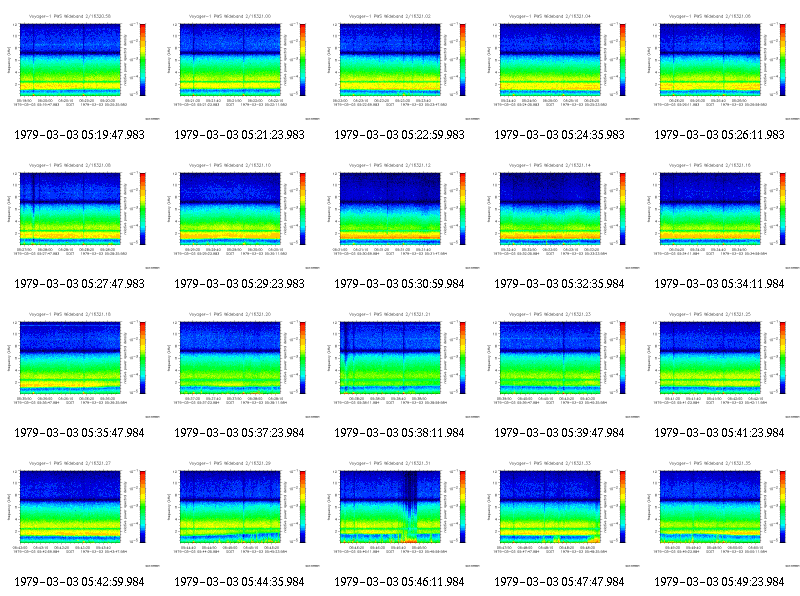Click the caption 1979-03-03 05:37:23.984
The height and width of the screenshot is (596, 800).
[239, 433]
